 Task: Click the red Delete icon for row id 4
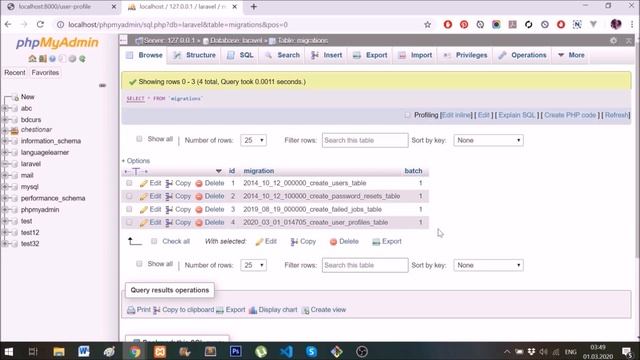[x=199, y=223]
